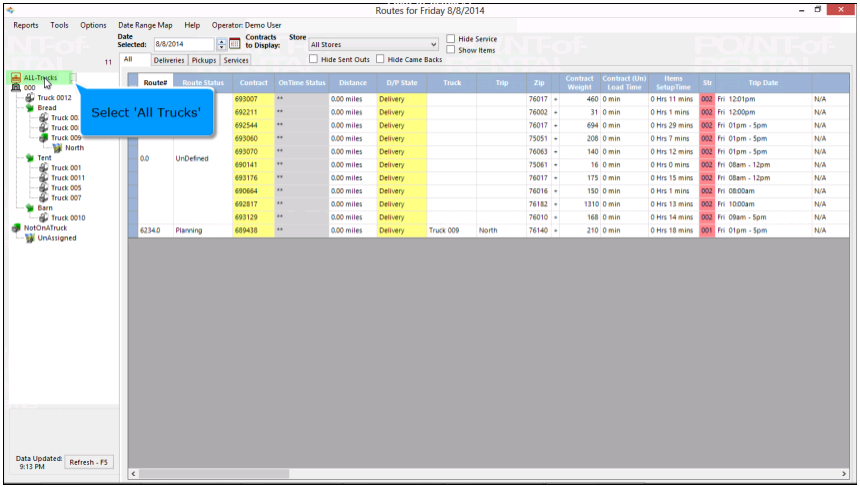Viewport: 860px width, 487px height.
Task: Click the store 000 building icon
Action: pyautogui.click(x=16, y=88)
